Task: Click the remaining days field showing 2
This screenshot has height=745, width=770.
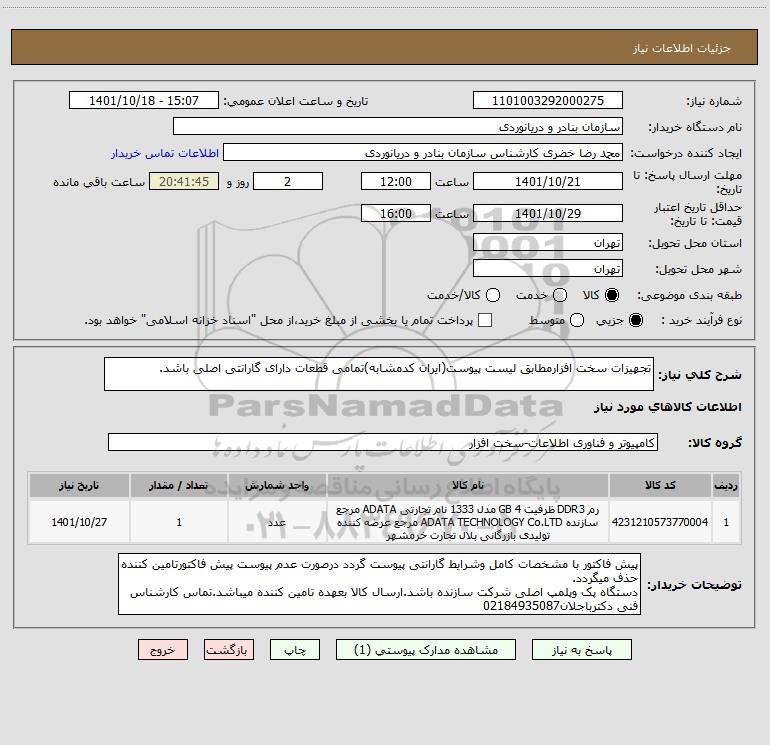Action: pos(288,181)
